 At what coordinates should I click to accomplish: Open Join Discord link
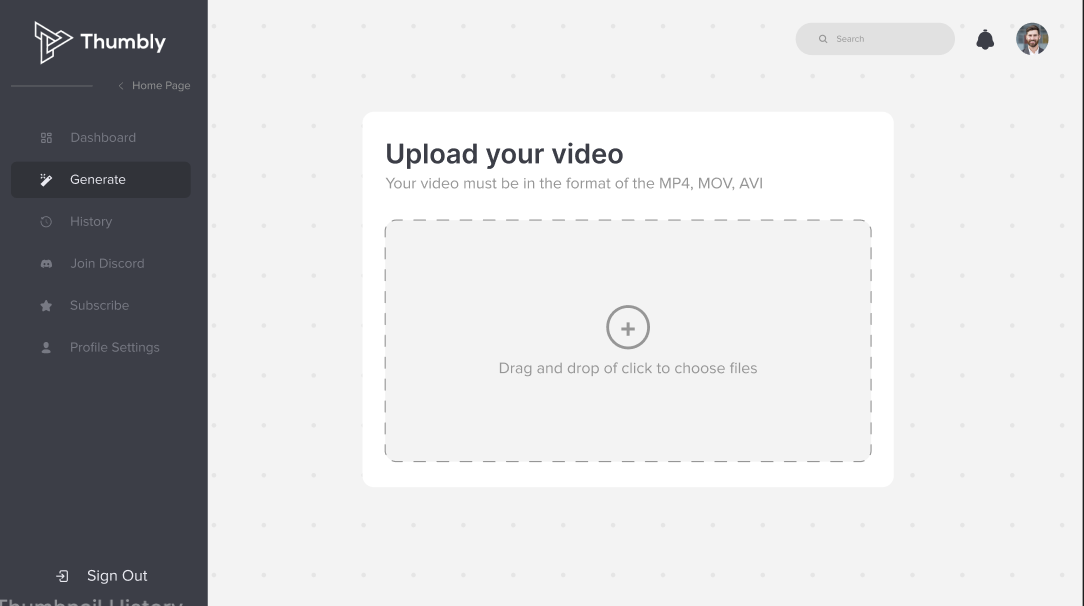tap(101, 263)
